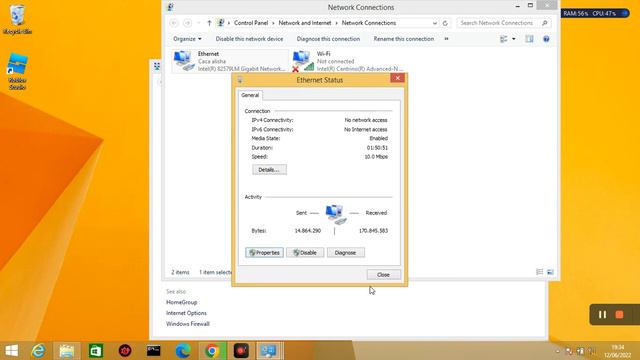This screenshot has width=640, height=360.
Task: Select Network and Internet in breadcrumb
Action: pos(305,23)
